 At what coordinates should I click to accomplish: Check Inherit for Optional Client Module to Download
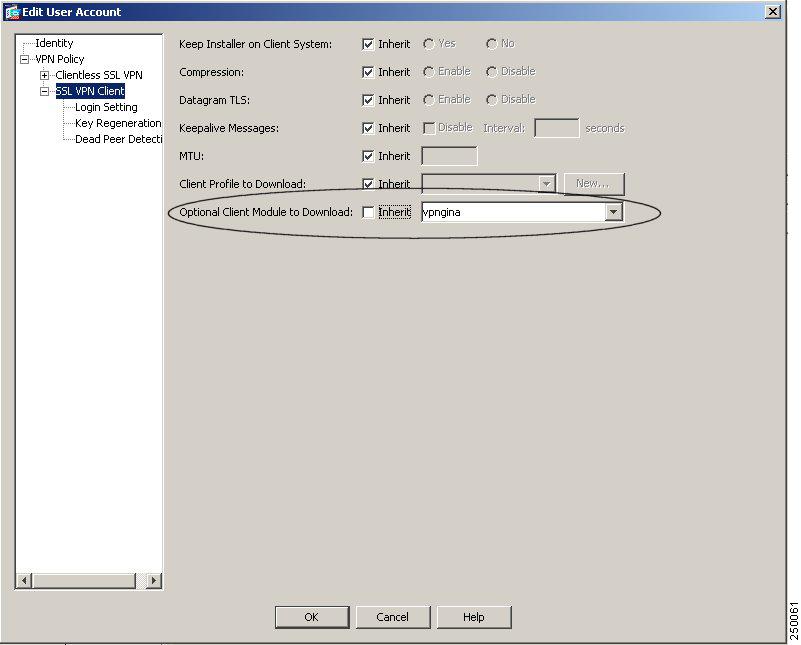pos(368,212)
